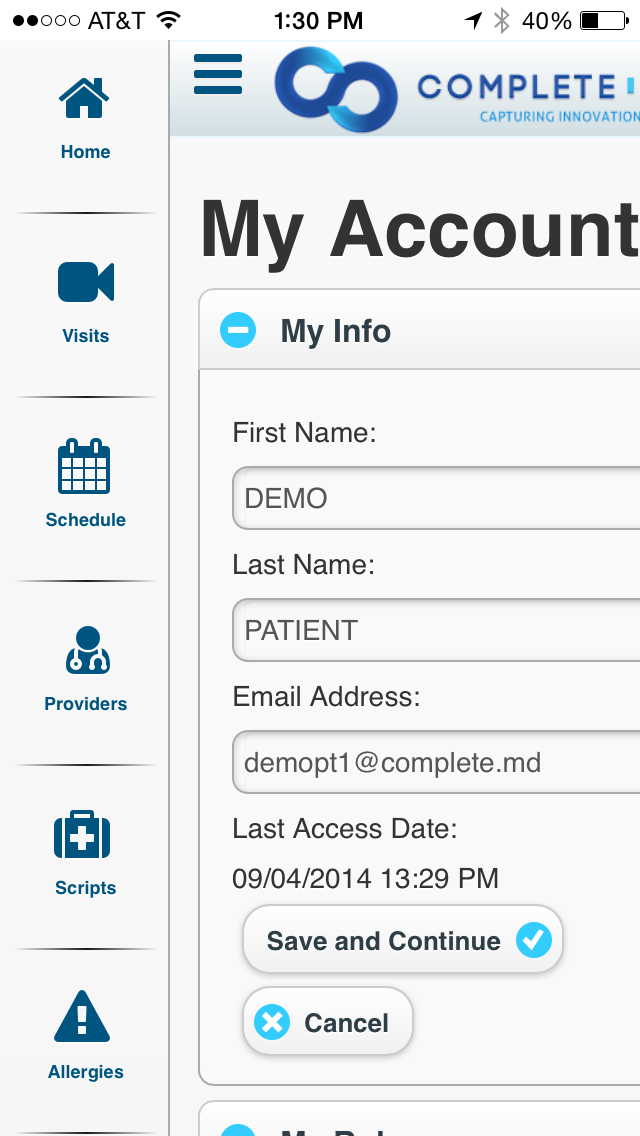Viewport: 640px width, 1136px height.
Task: Open the Allergies warning triangle icon
Action: click(82, 1016)
